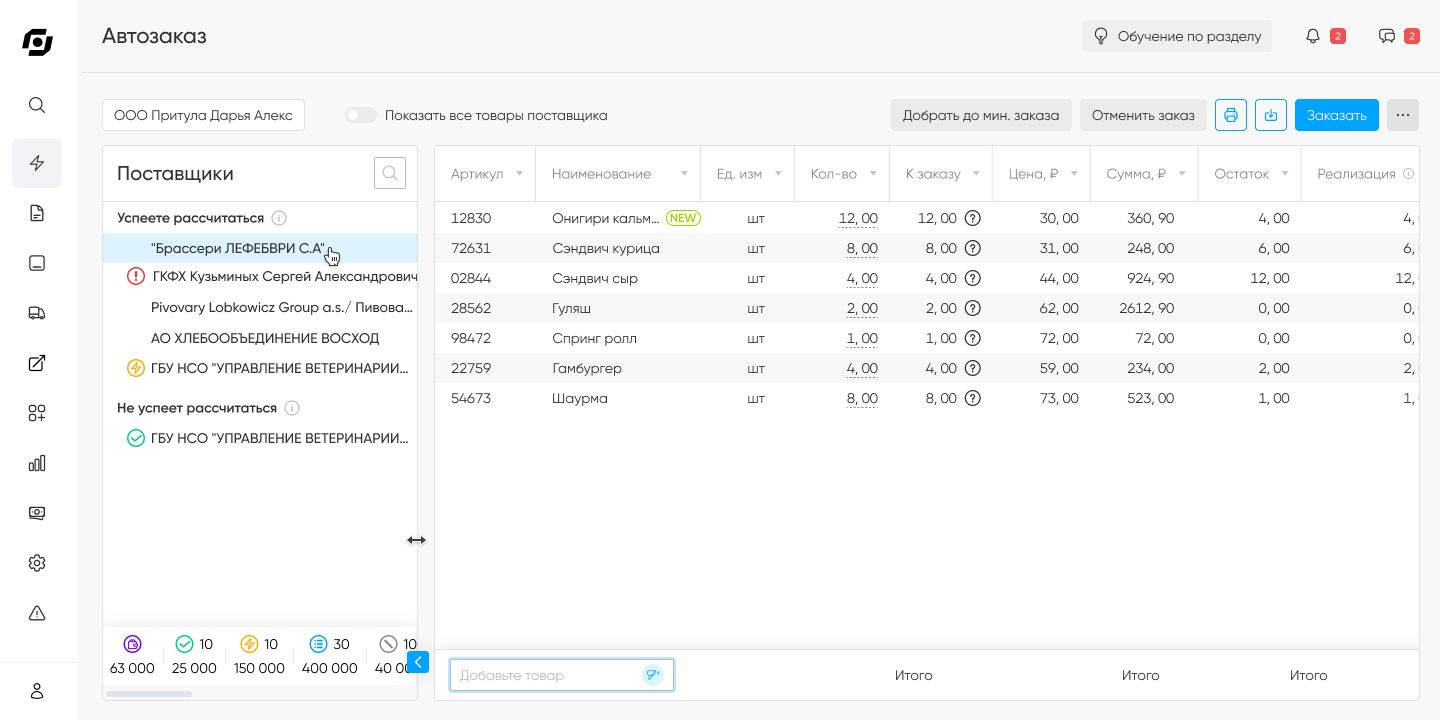1440x720 pixels.
Task: Open the chat messages icon
Action: tap(1387, 36)
